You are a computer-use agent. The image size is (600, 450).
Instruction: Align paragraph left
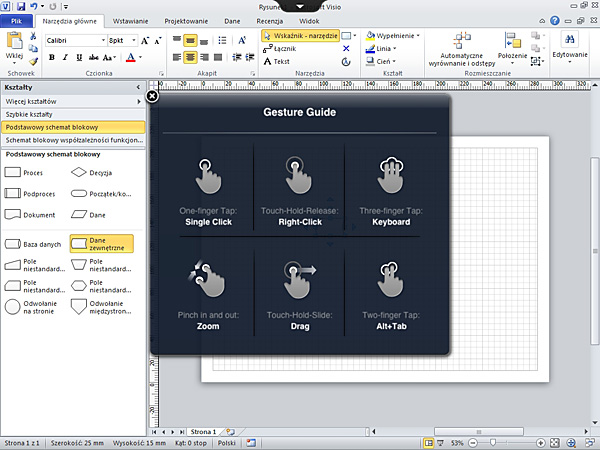[x=177, y=57]
